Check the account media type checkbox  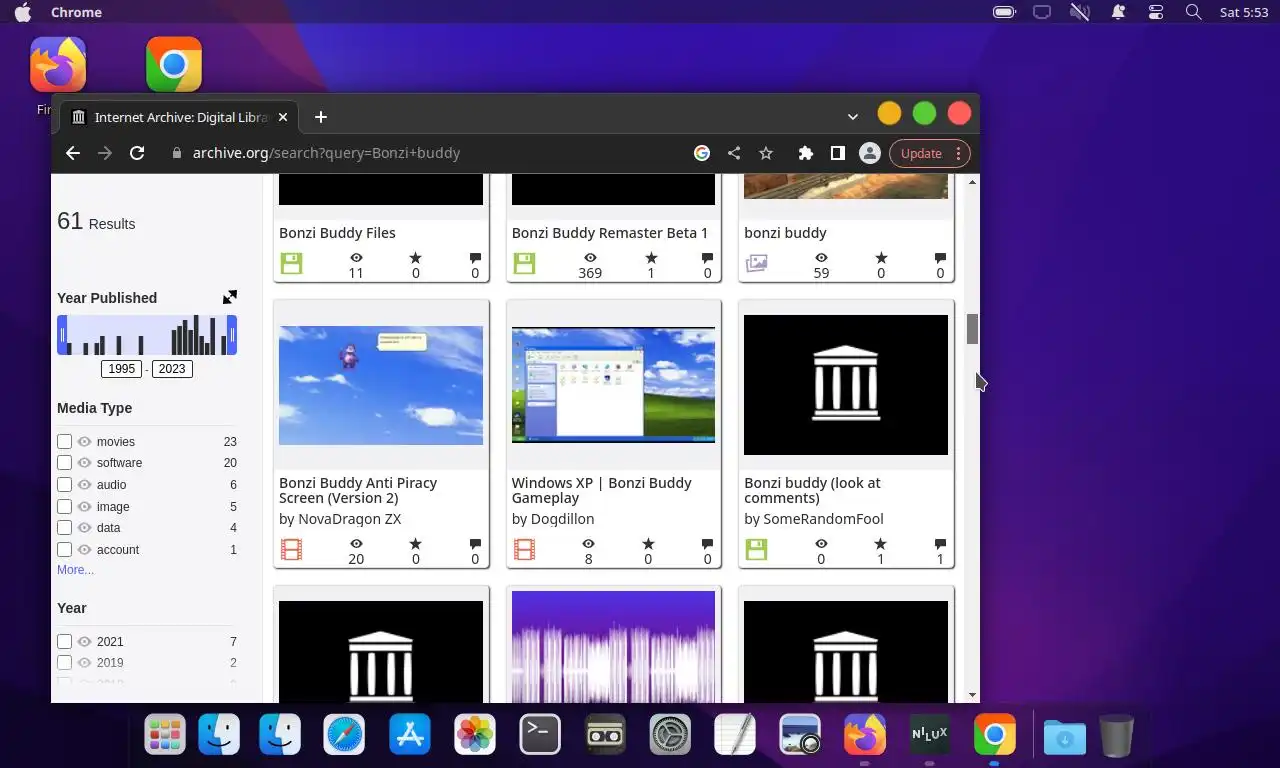point(64,549)
